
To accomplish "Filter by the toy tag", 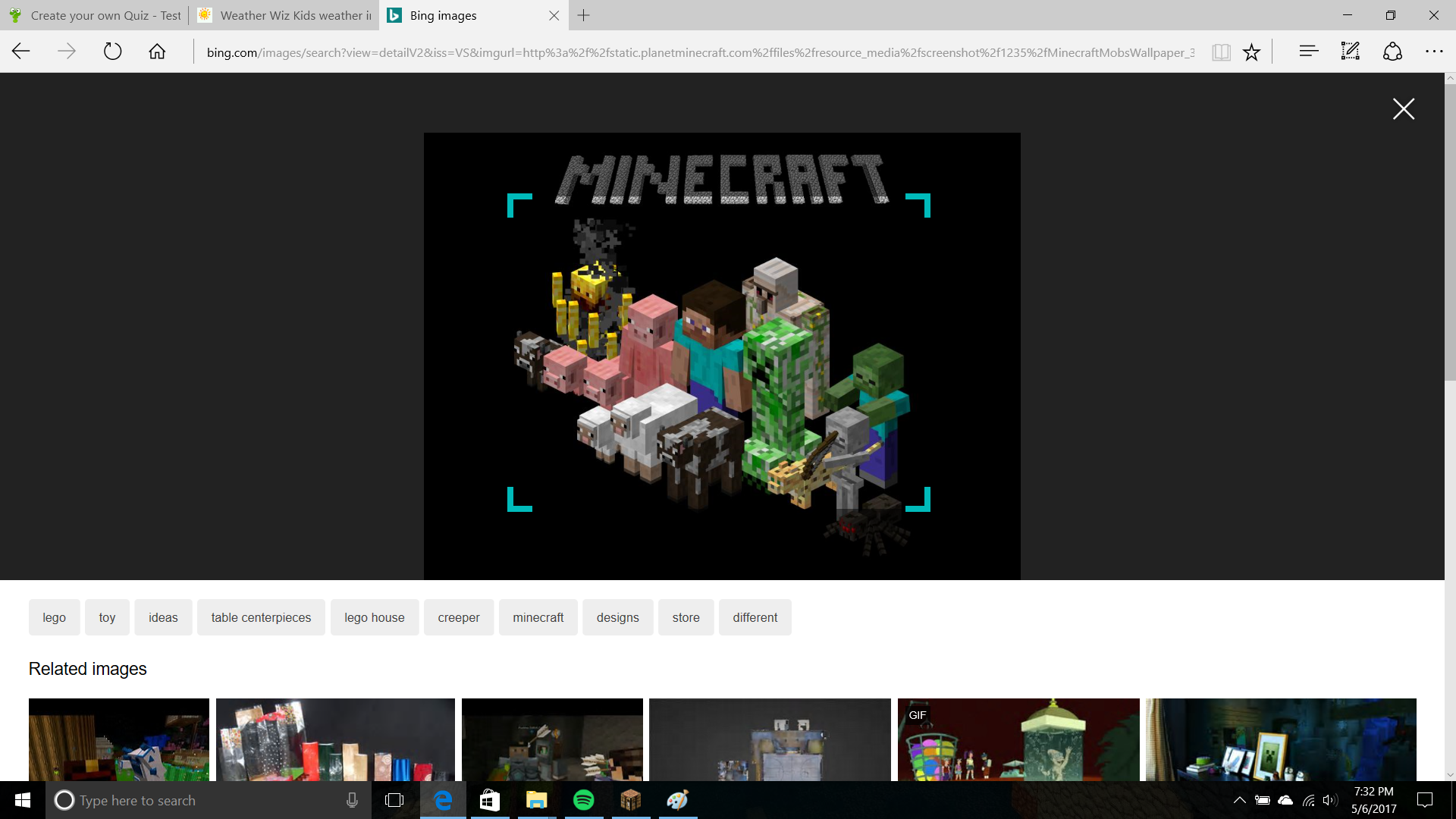I will (x=107, y=617).
